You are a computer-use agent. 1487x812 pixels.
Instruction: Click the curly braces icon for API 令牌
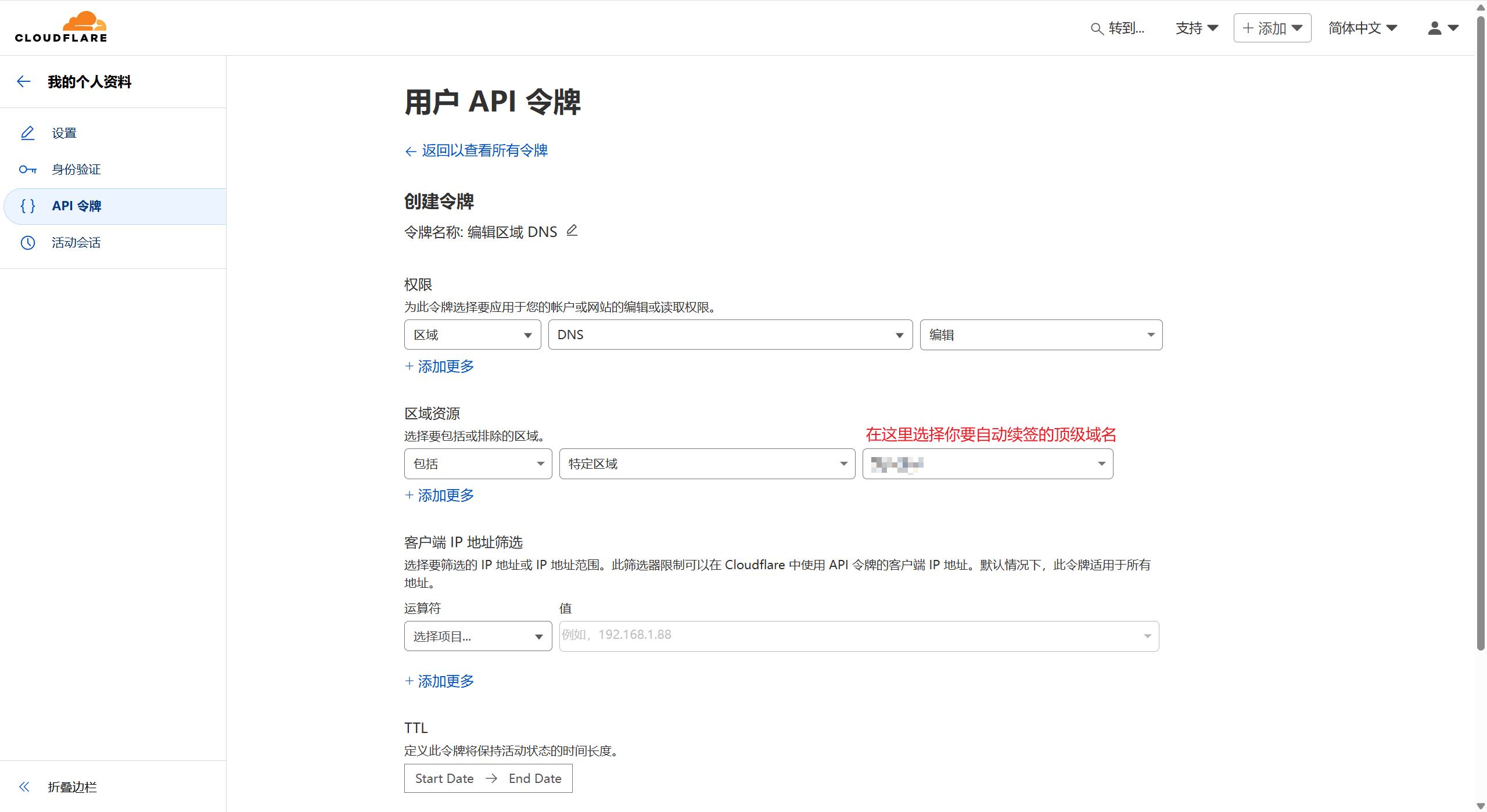[27, 206]
